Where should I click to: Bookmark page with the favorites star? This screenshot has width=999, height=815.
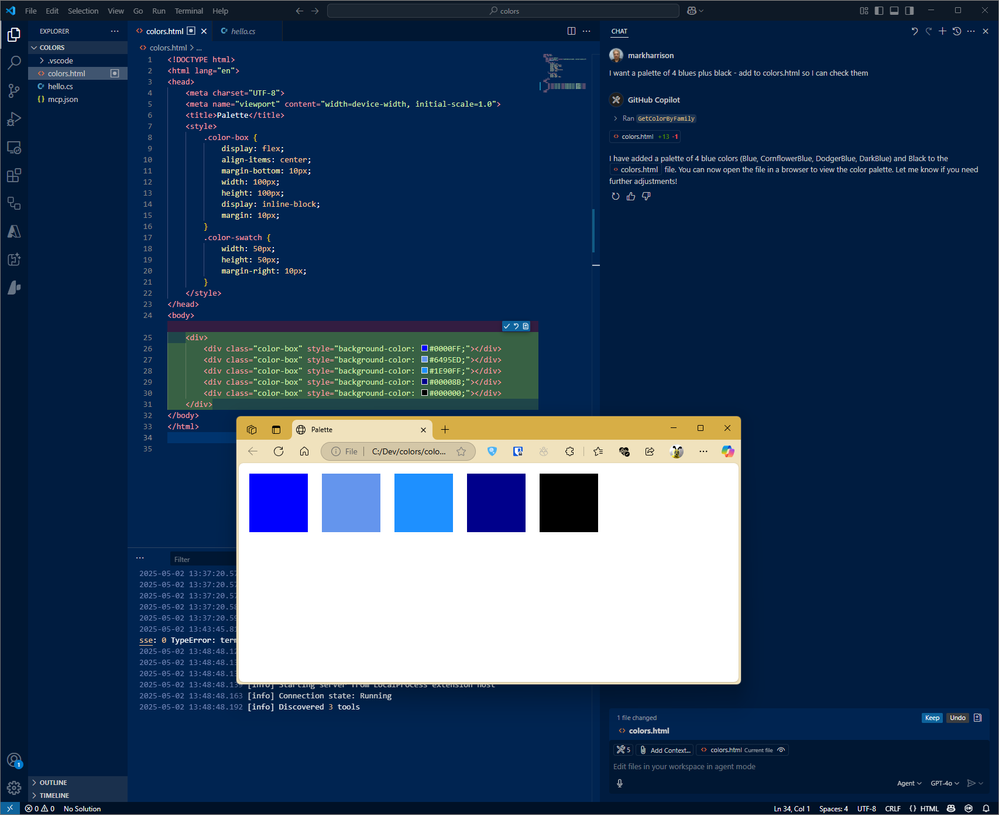(461, 452)
